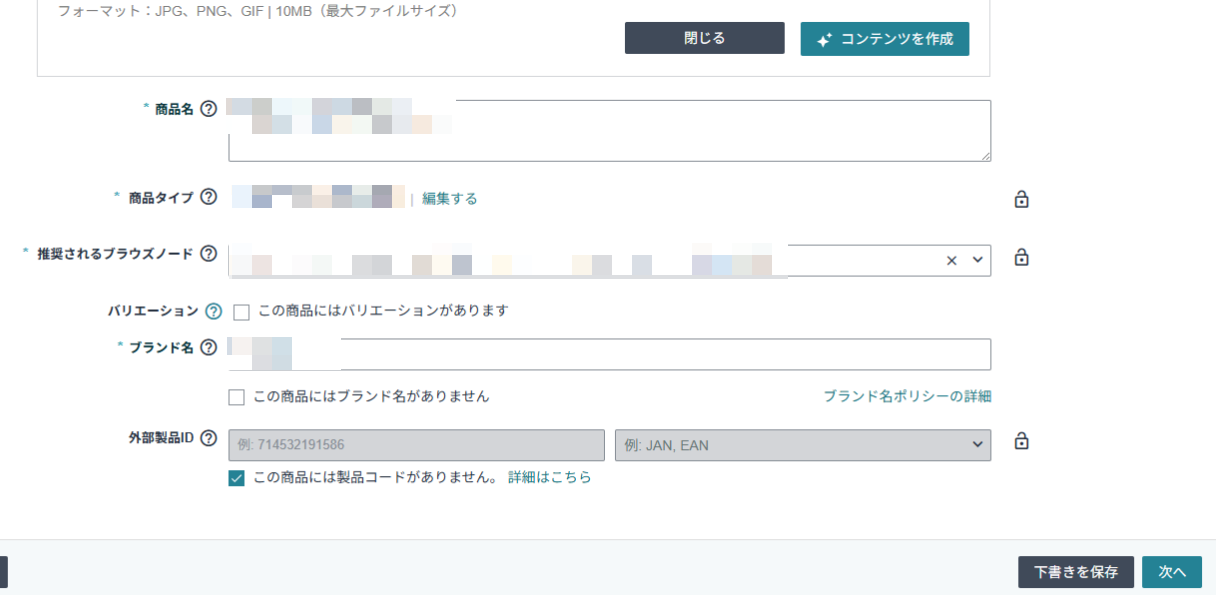
Task: Click help icon beside 外部製品ID
Action: 209,438
